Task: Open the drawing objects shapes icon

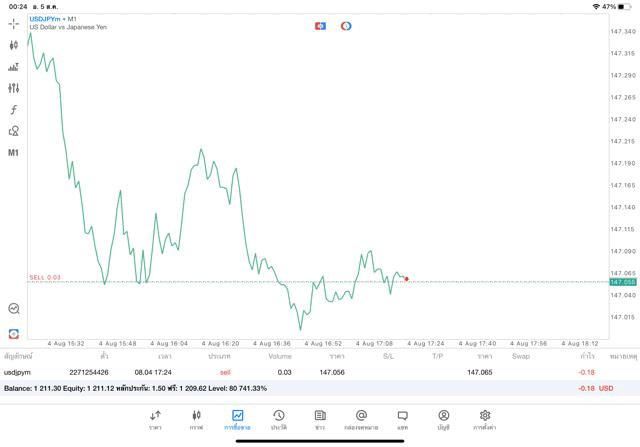Action: pos(14,131)
